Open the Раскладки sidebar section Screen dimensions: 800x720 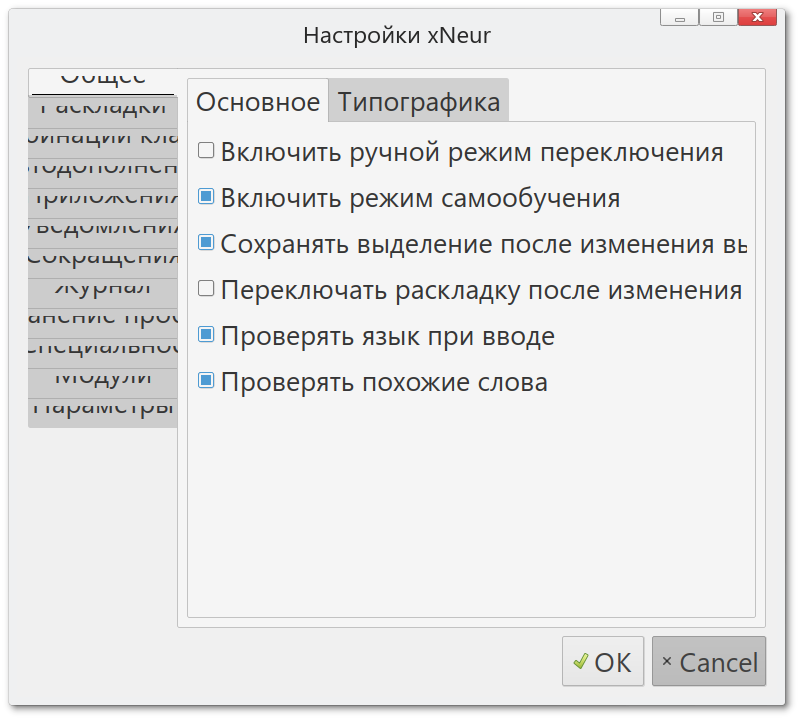pos(103,112)
